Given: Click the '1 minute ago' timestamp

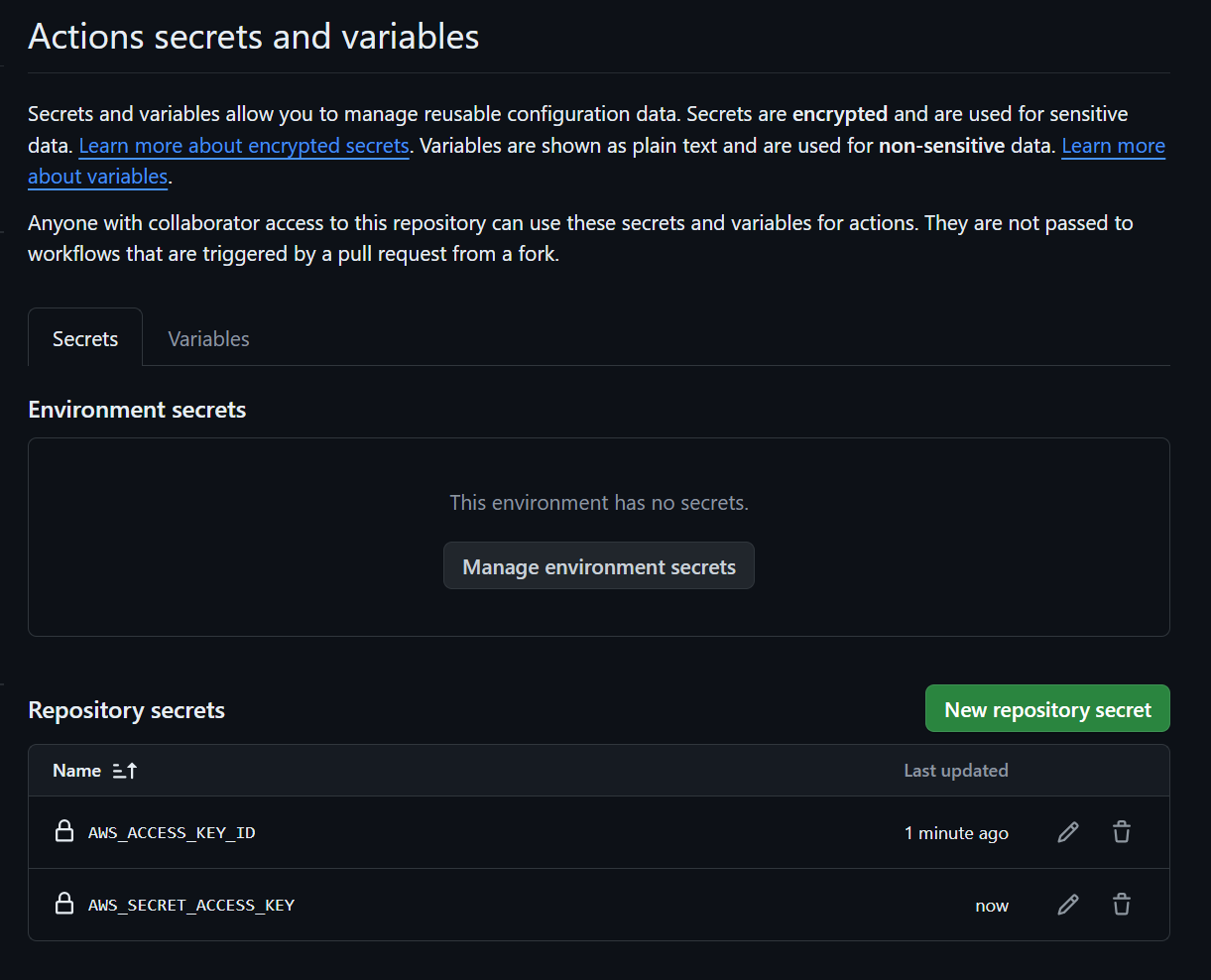Looking at the screenshot, I should pyautogui.click(x=956, y=832).
